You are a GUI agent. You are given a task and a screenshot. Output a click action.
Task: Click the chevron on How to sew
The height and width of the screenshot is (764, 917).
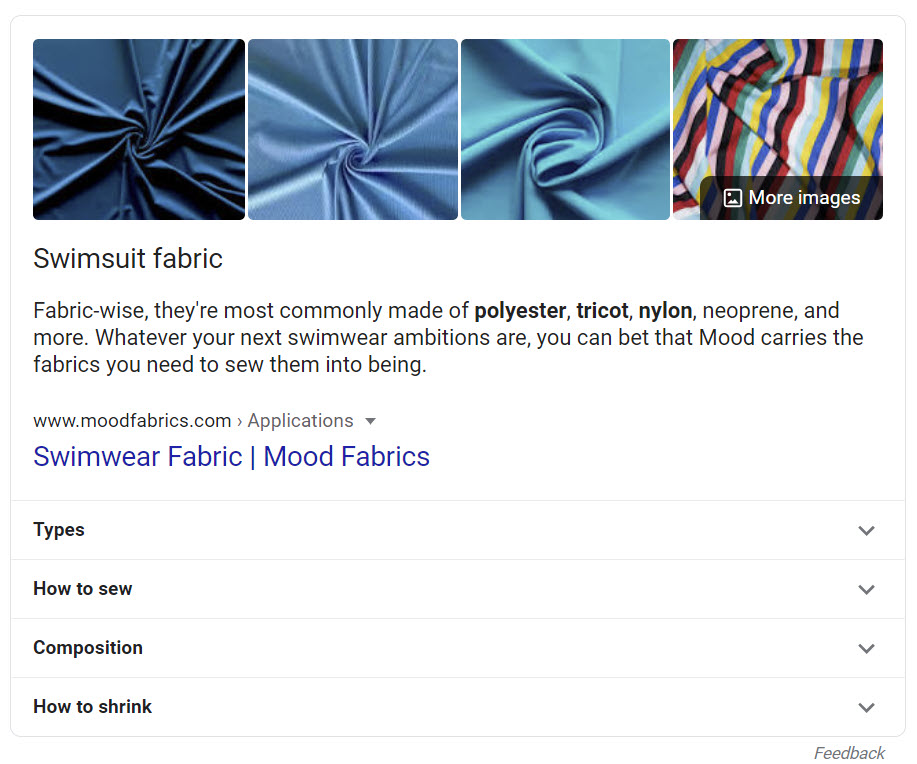866,590
